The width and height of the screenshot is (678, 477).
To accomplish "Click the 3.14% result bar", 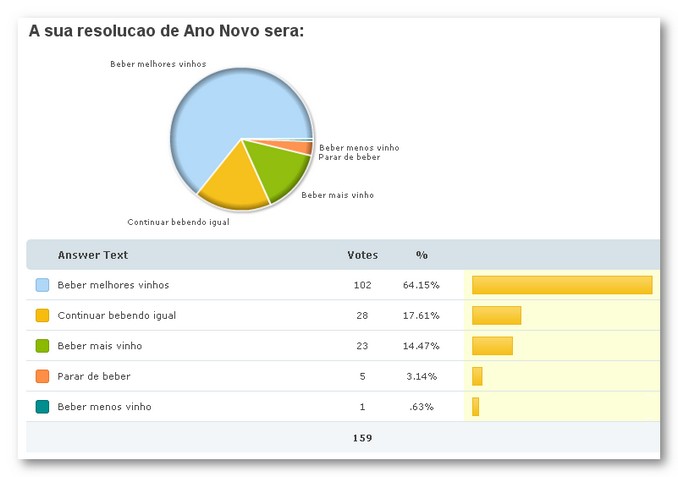I will click(x=477, y=376).
